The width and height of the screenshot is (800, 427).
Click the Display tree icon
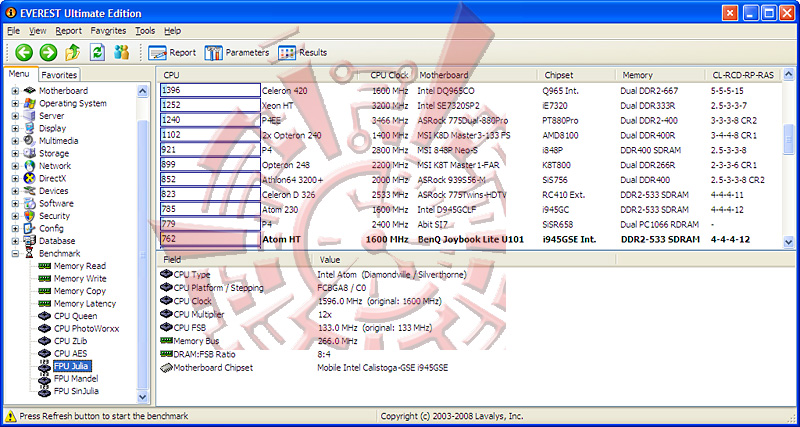[30, 129]
